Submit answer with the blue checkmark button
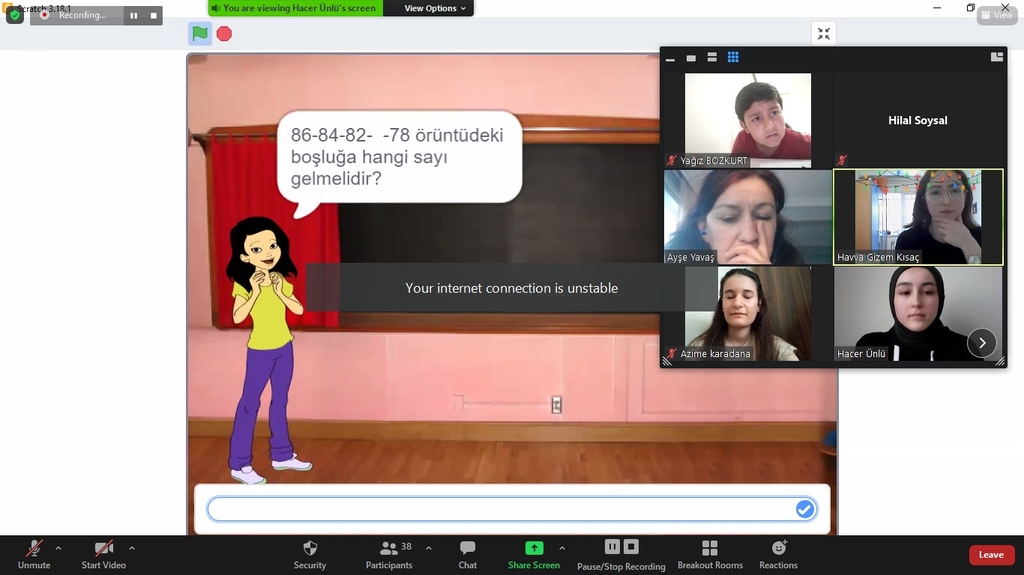Image resolution: width=1024 pixels, height=575 pixels. (804, 510)
